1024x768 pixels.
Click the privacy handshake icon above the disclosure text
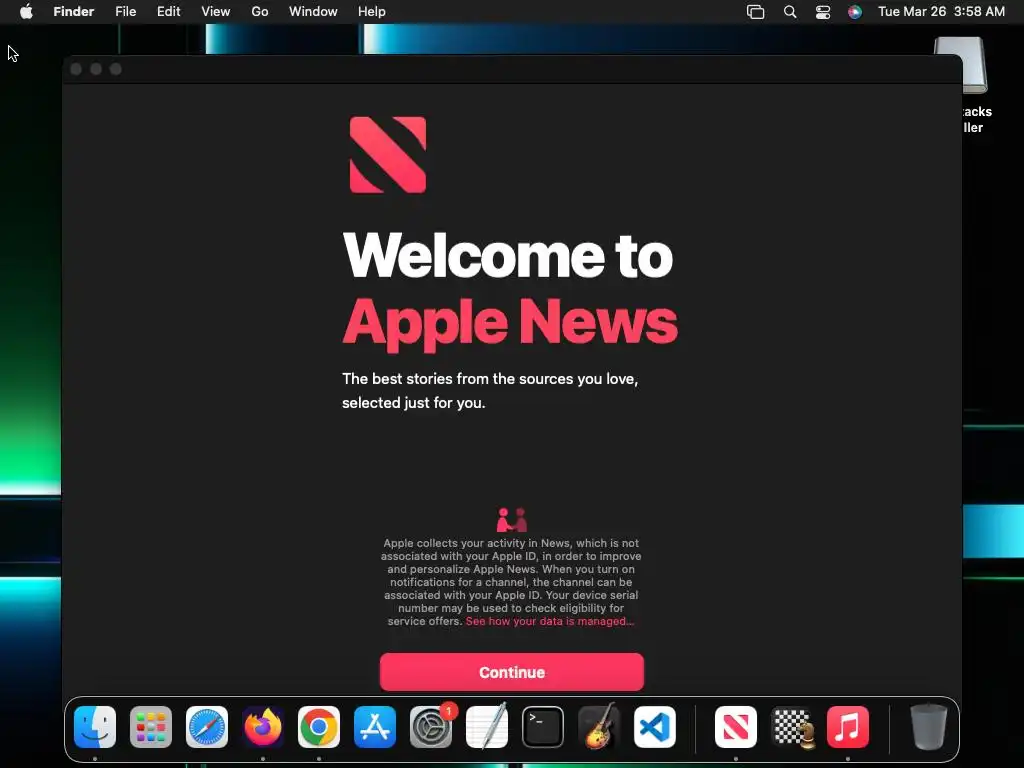click(511, 520)
